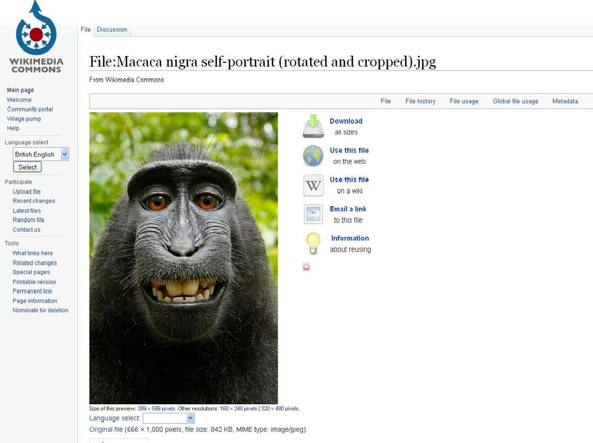593x443 pixels.
Task: Open the Language select dropdown below the image
Action: point(169,418)
